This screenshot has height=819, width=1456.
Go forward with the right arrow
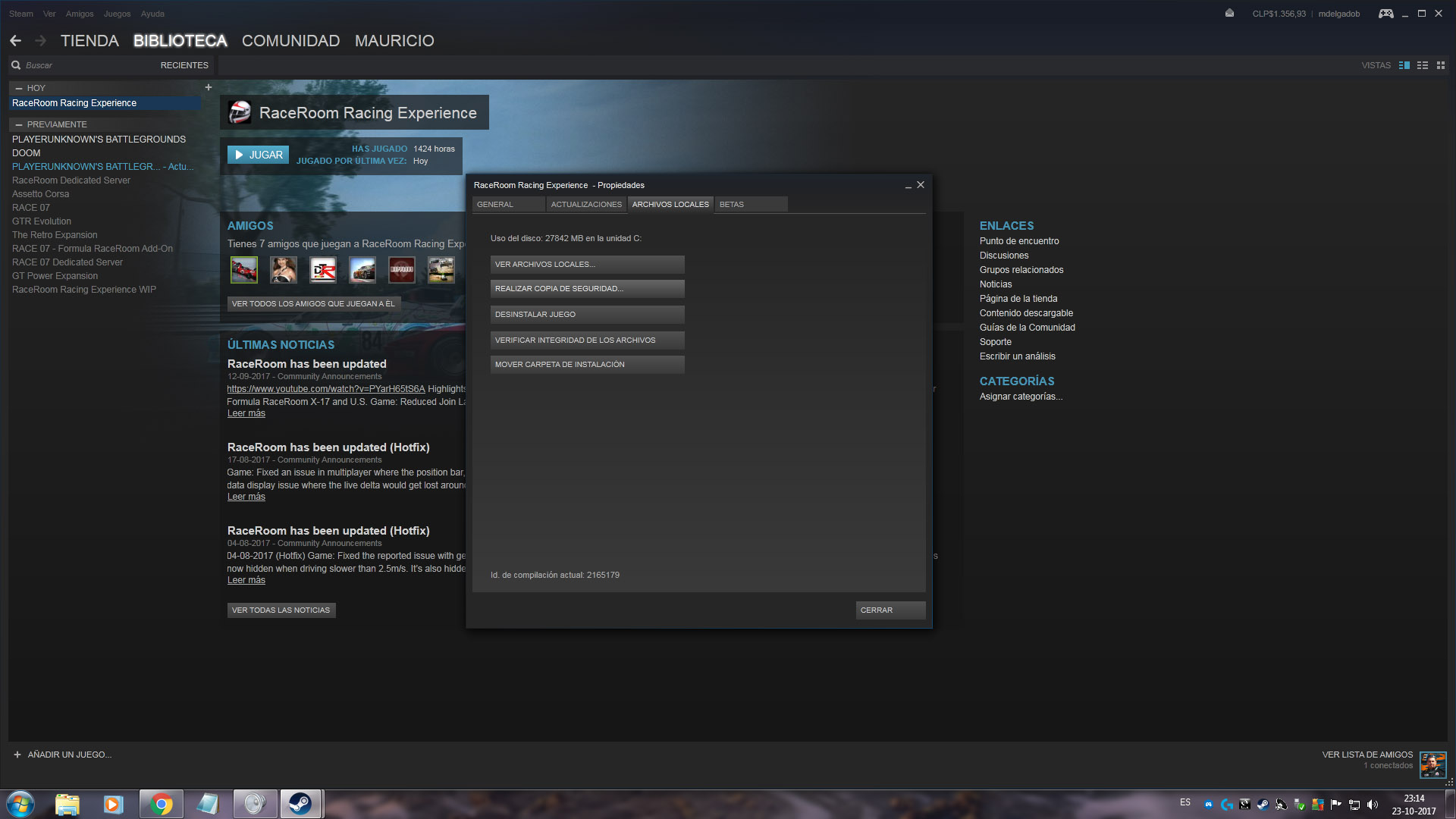point(41,40)
